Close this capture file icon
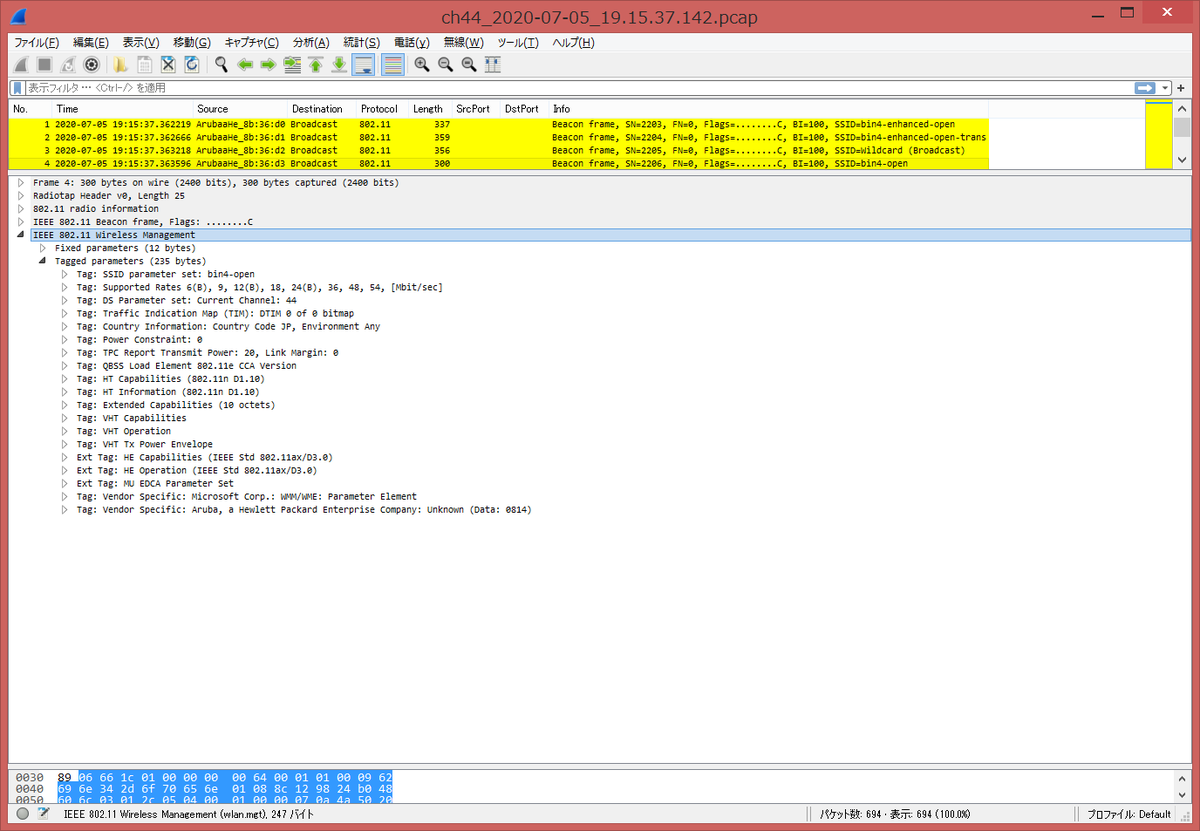1200x831 pixels. pos(168,65)
